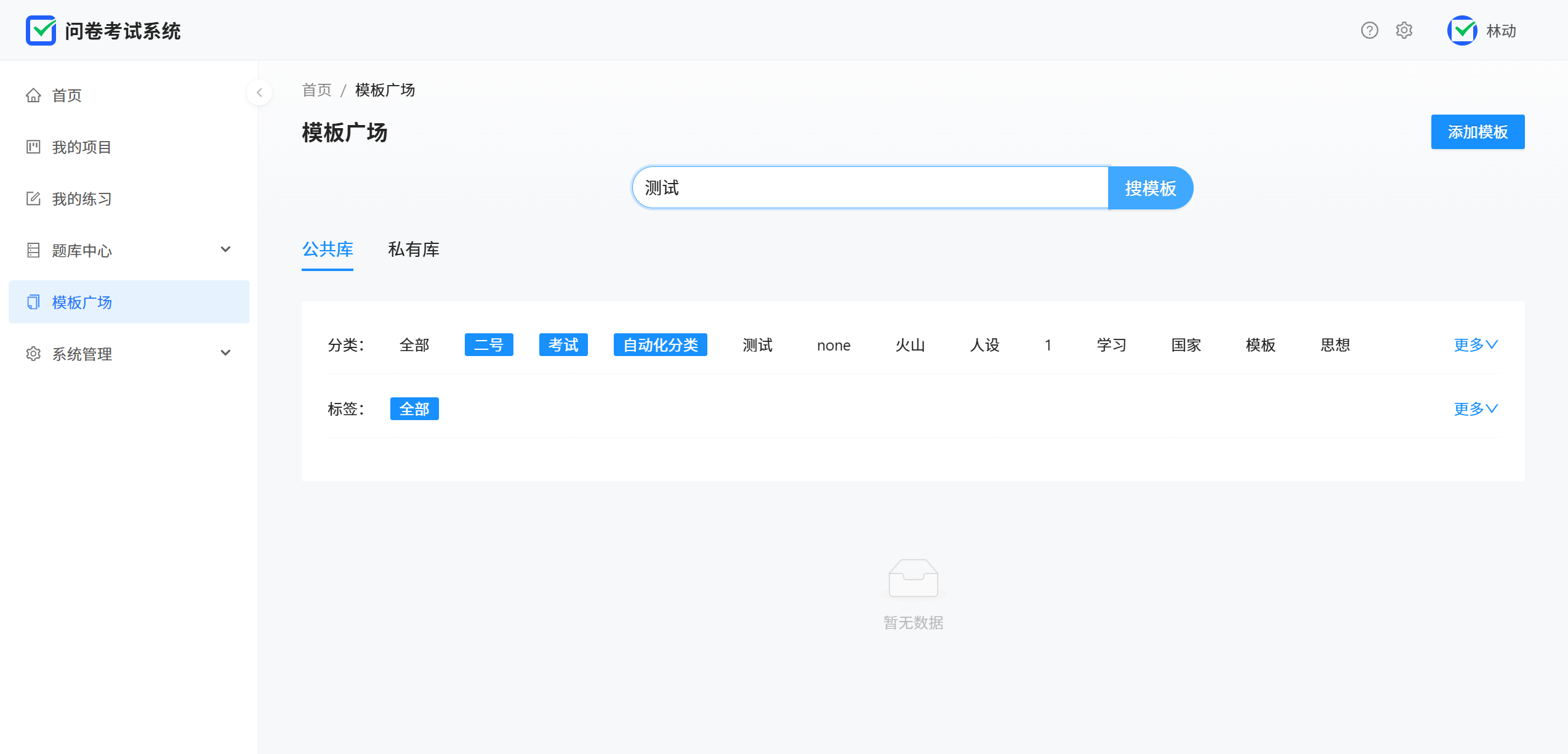
Task: Click the user avatar icon for 林动
Action: pos(1462,30)
